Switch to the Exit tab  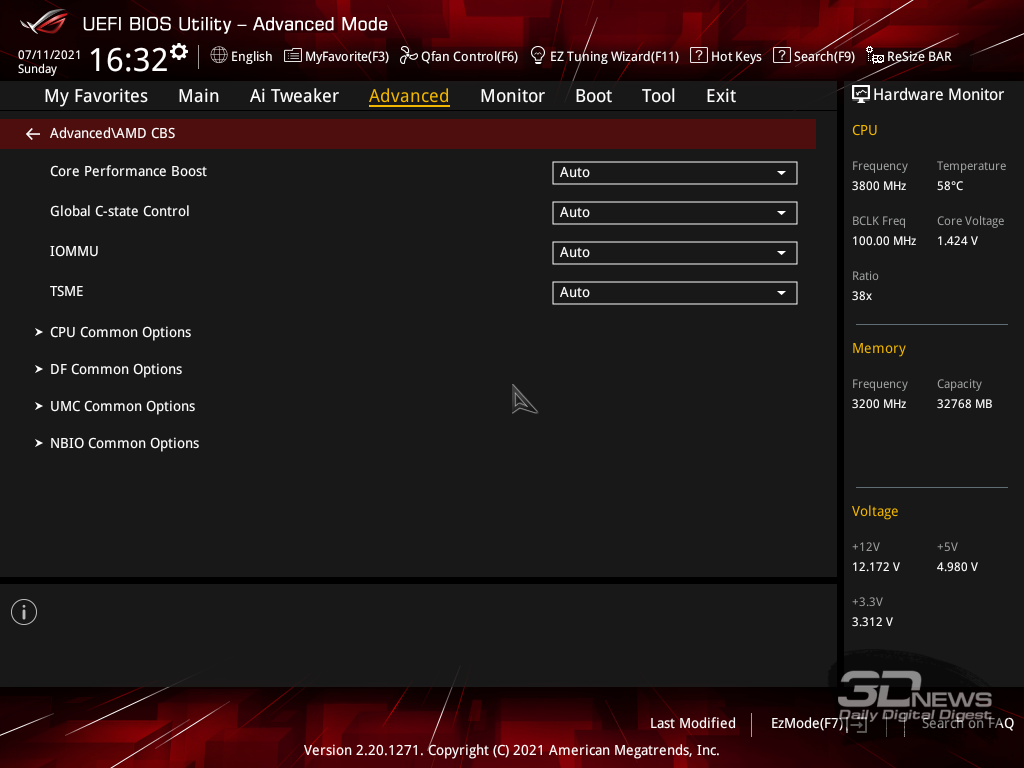pyautogui.click(x=721, y=96)
